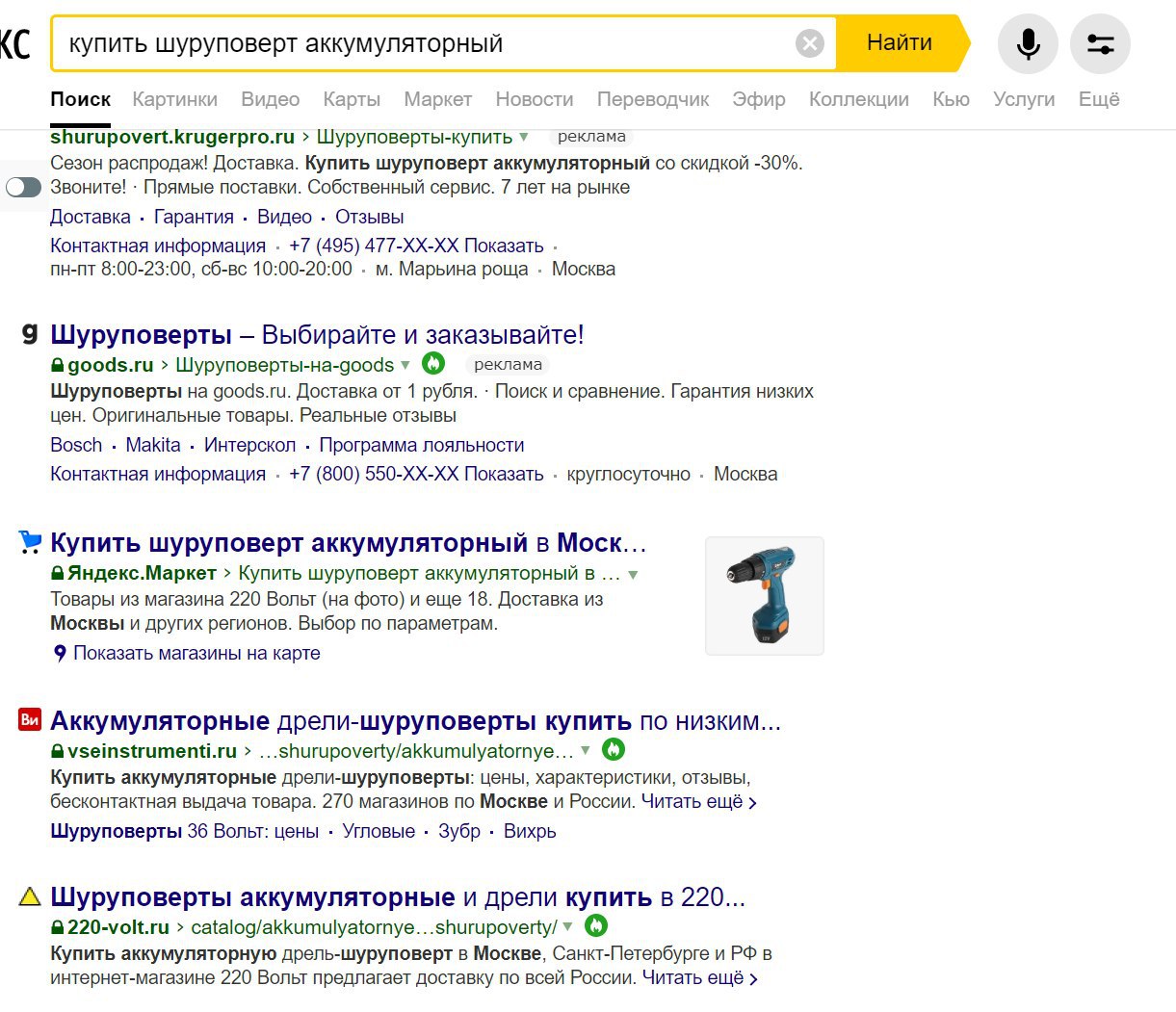The width and height of the screenshot is (1176, 1012).
Task: Open krugerpro Контактная информация link
Action: [158, 246]
